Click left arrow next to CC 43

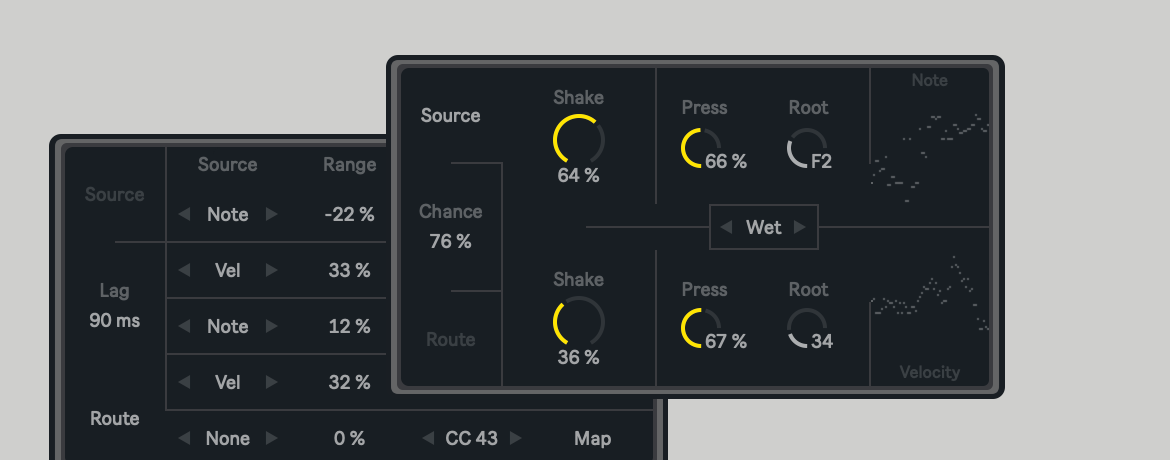tap(428, 438)
